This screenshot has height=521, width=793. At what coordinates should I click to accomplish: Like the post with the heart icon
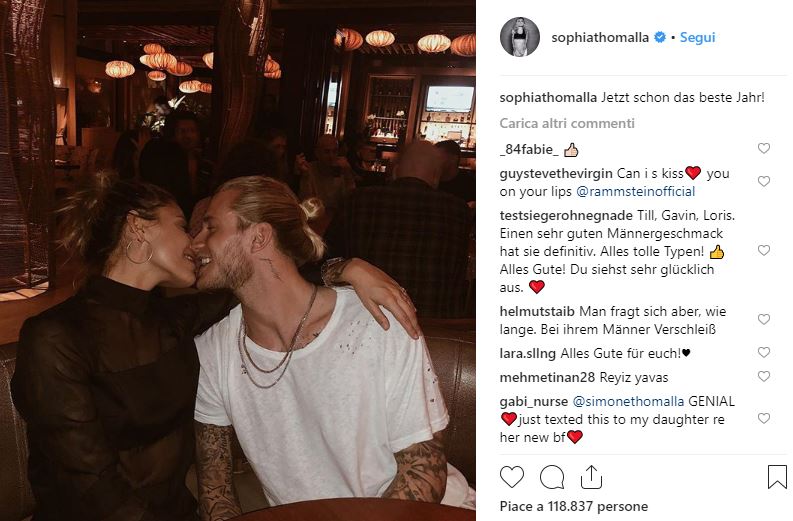[512, 477]
